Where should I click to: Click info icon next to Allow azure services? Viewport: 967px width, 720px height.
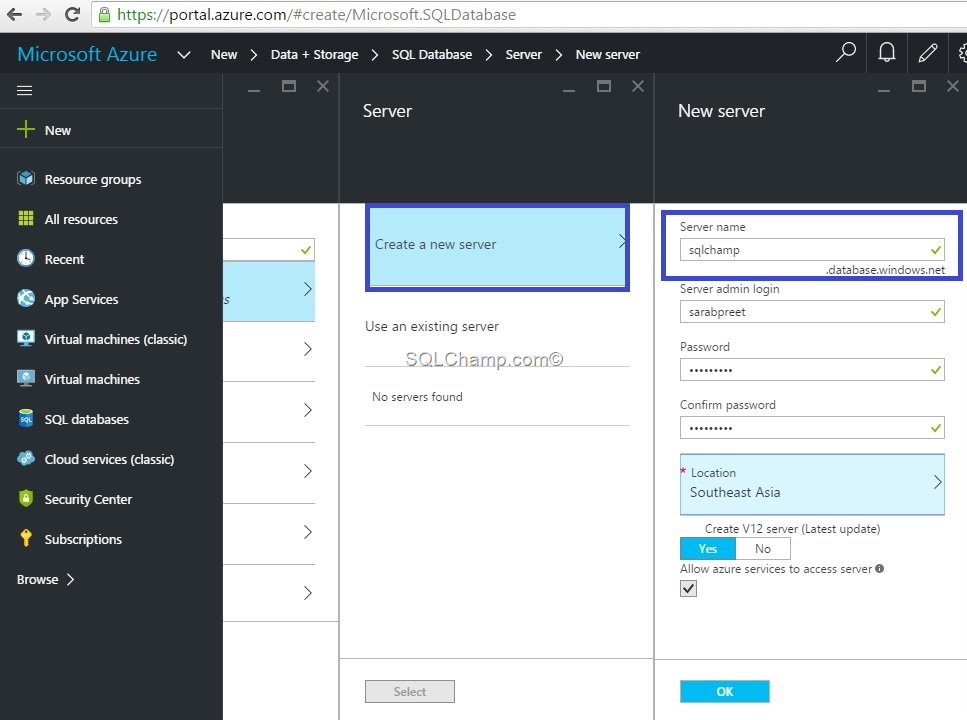pyautogui.click(x=879, y=568)
